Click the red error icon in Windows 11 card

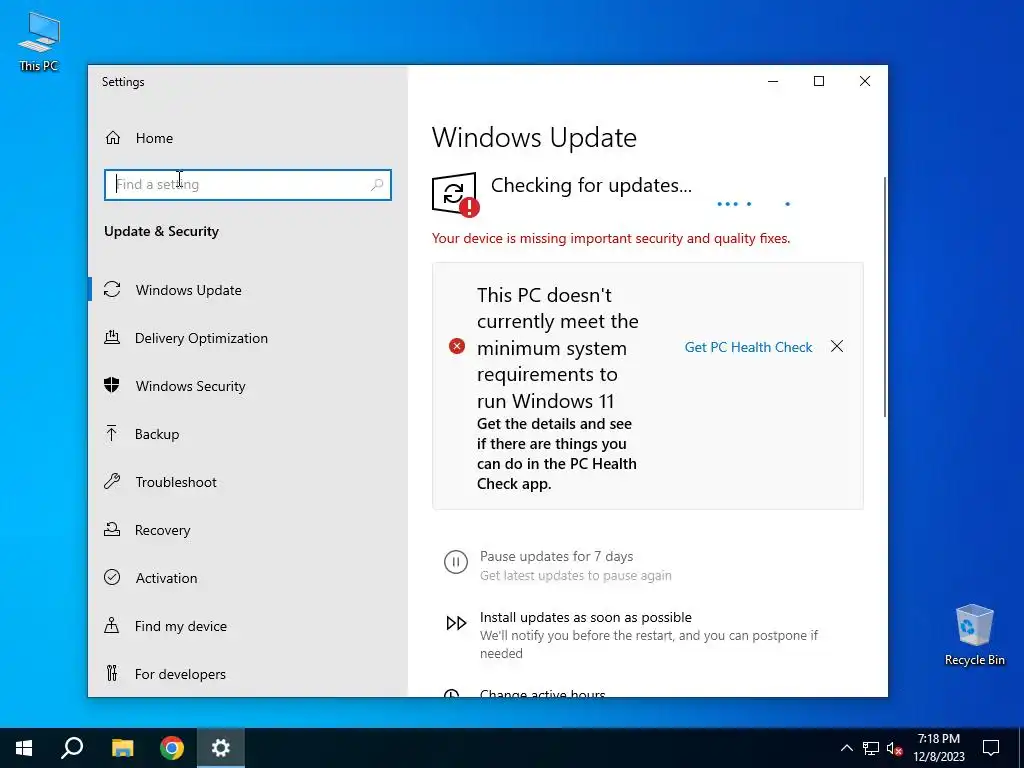pos(457,346)
